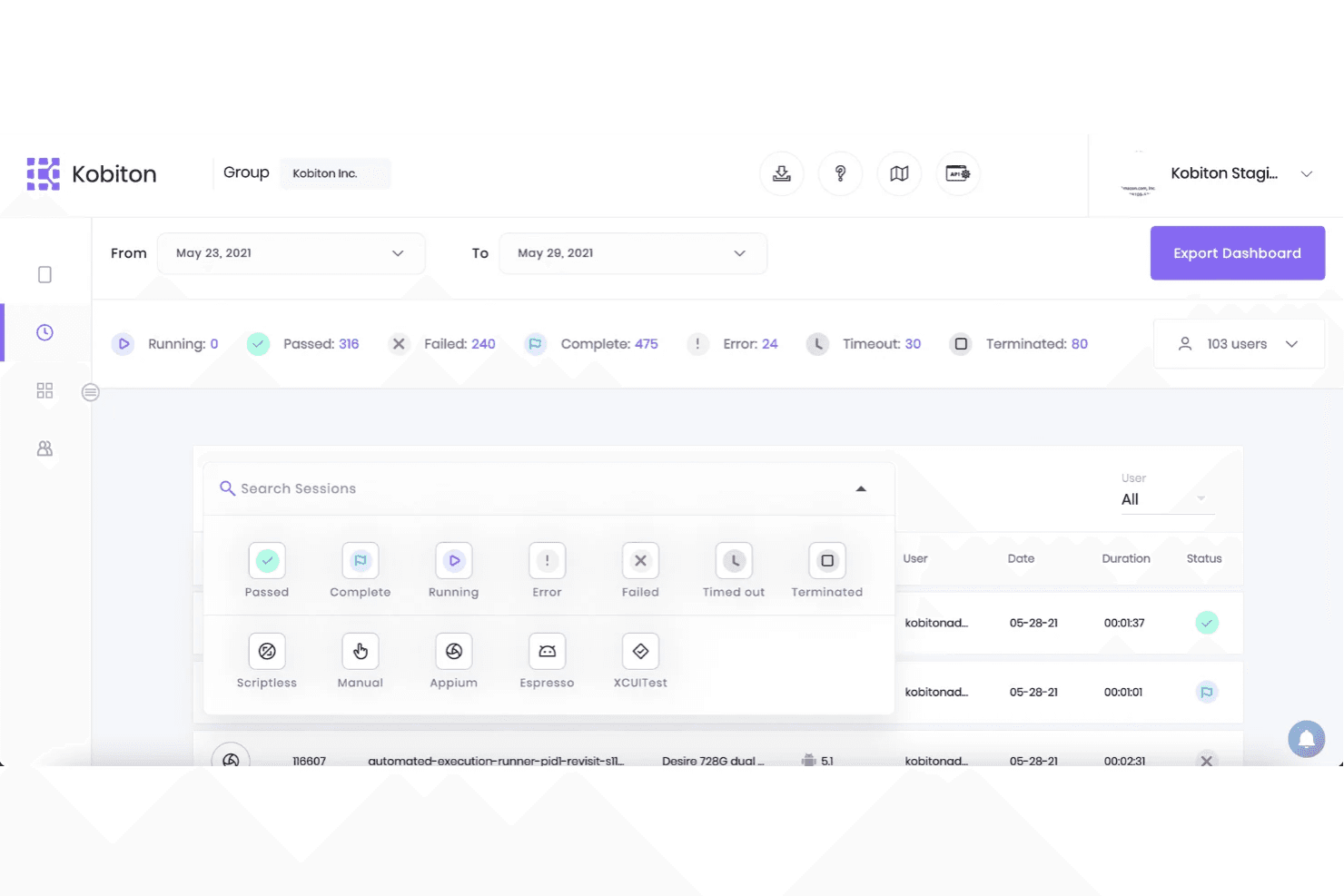Sort by the Status column header
1344x896 pixels.
tap(1204, 558)
